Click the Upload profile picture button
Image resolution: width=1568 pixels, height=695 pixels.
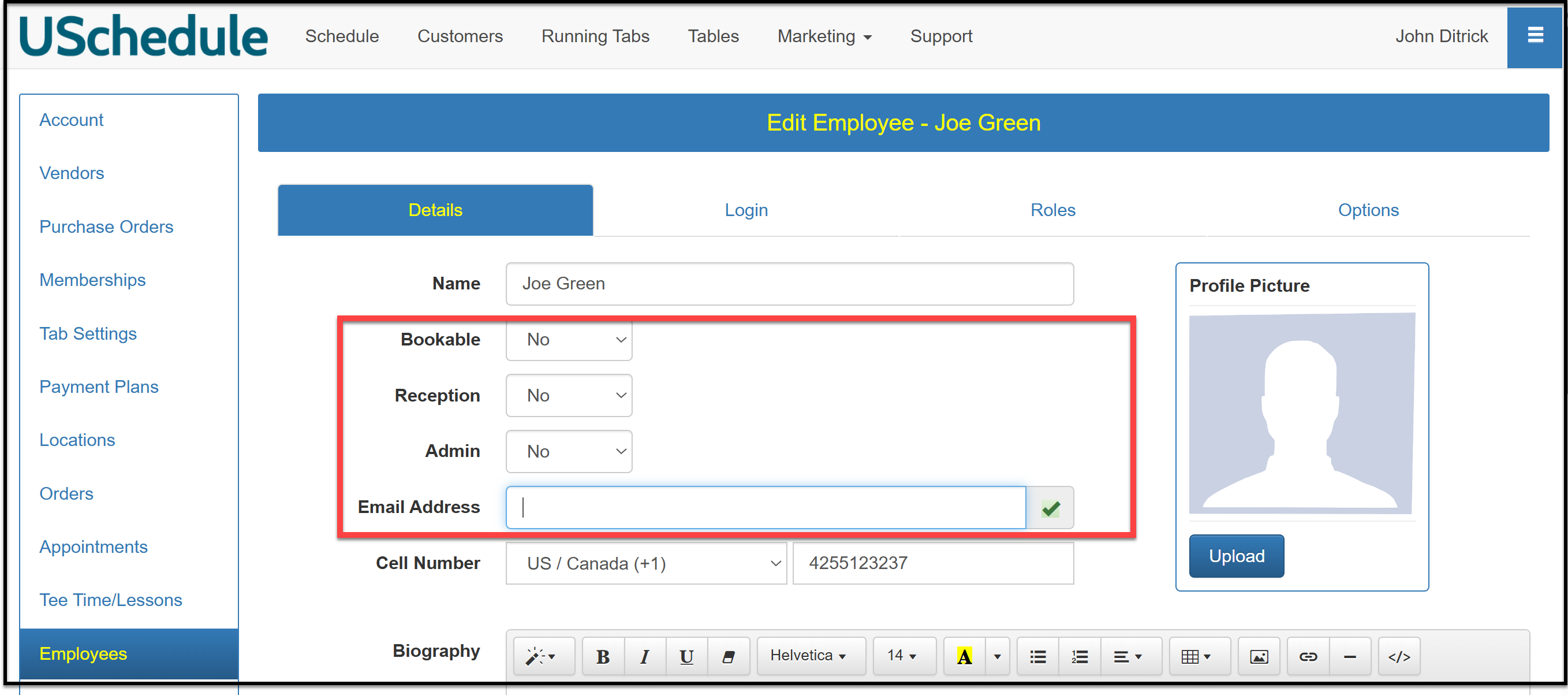pyautogui.click(x=1235, y=556)
